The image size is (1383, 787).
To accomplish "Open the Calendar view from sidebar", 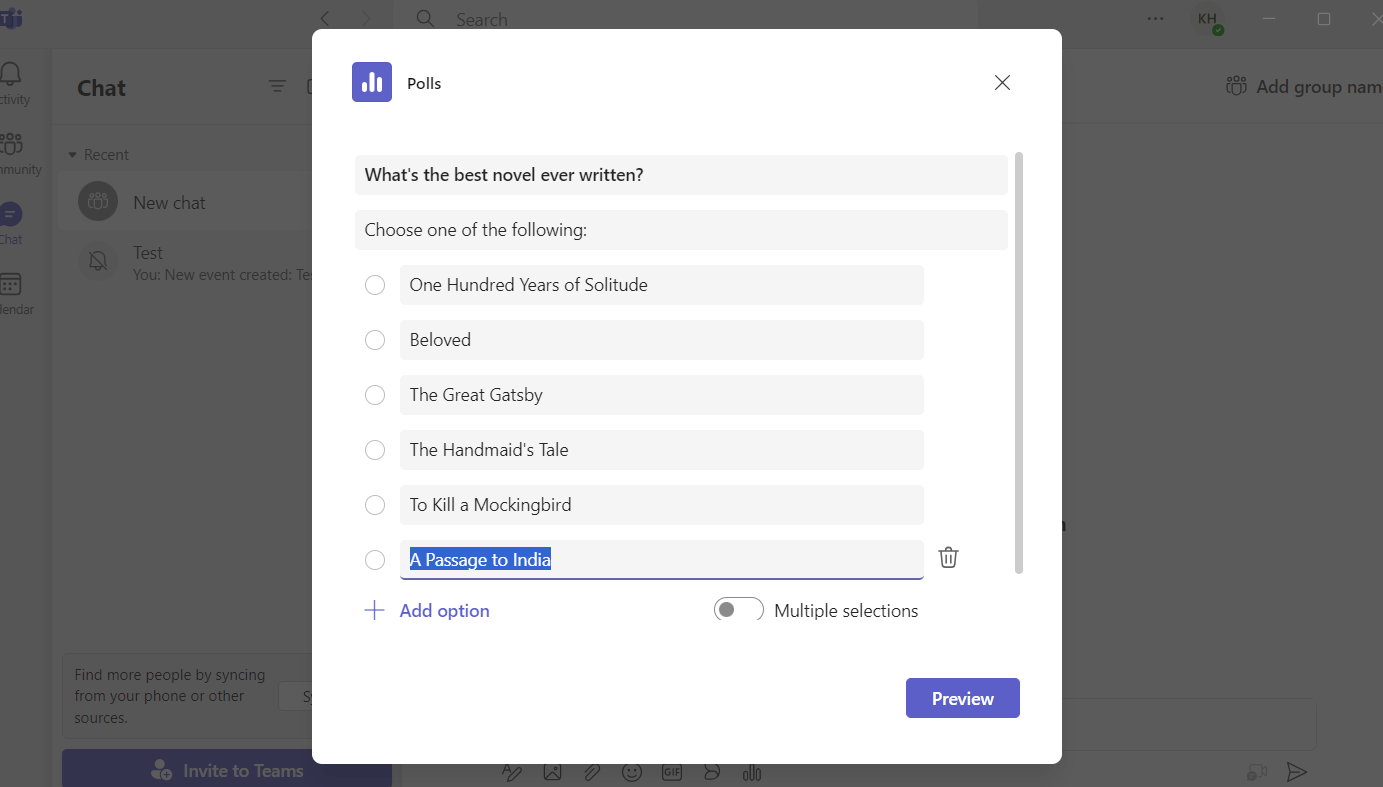I will click(x=11, y=286).
